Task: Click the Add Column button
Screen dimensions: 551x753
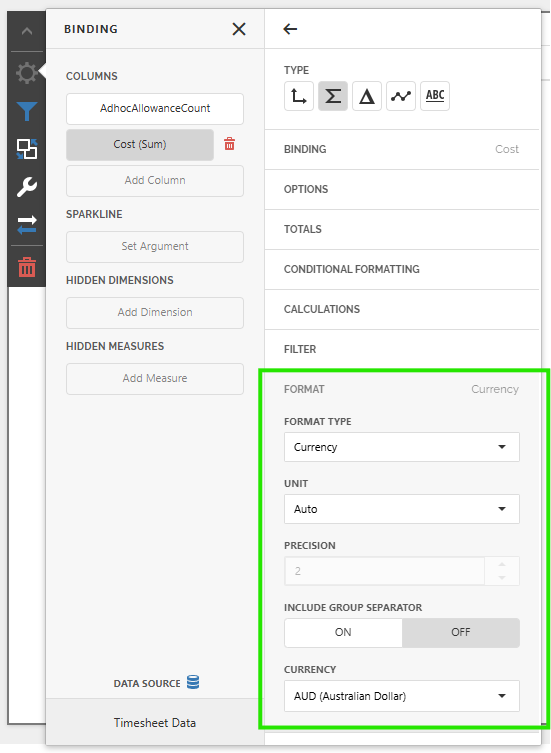Action: 155,181
